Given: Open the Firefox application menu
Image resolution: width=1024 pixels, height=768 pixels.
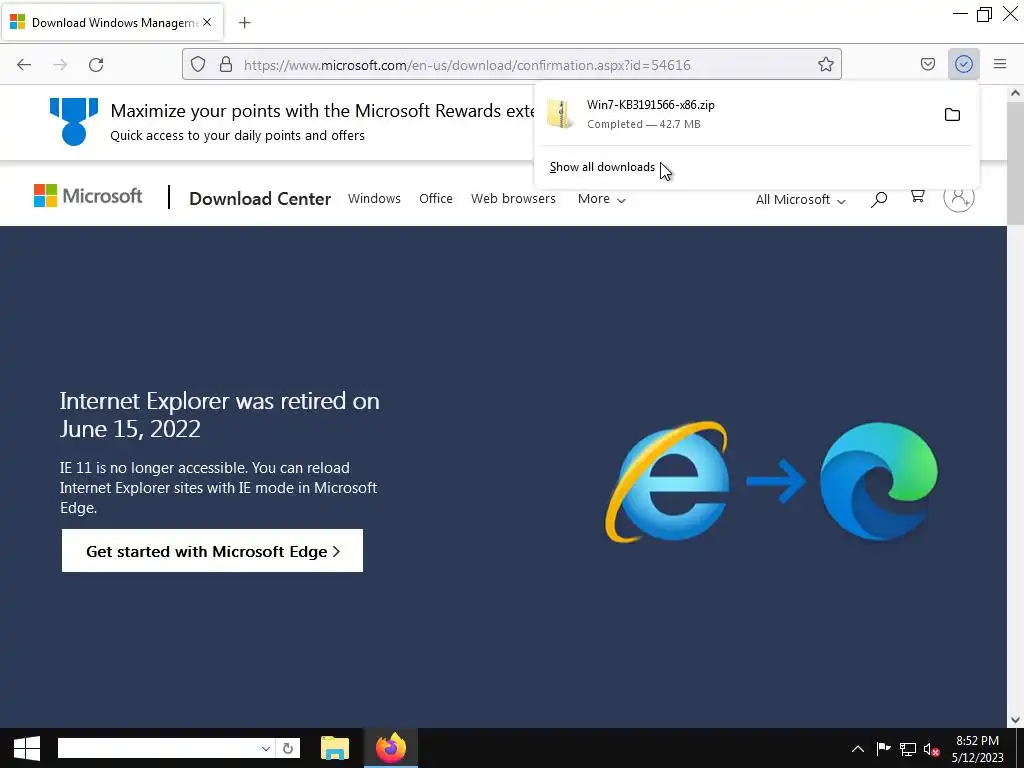Looking at the screenshot, I should click(999, 64).
